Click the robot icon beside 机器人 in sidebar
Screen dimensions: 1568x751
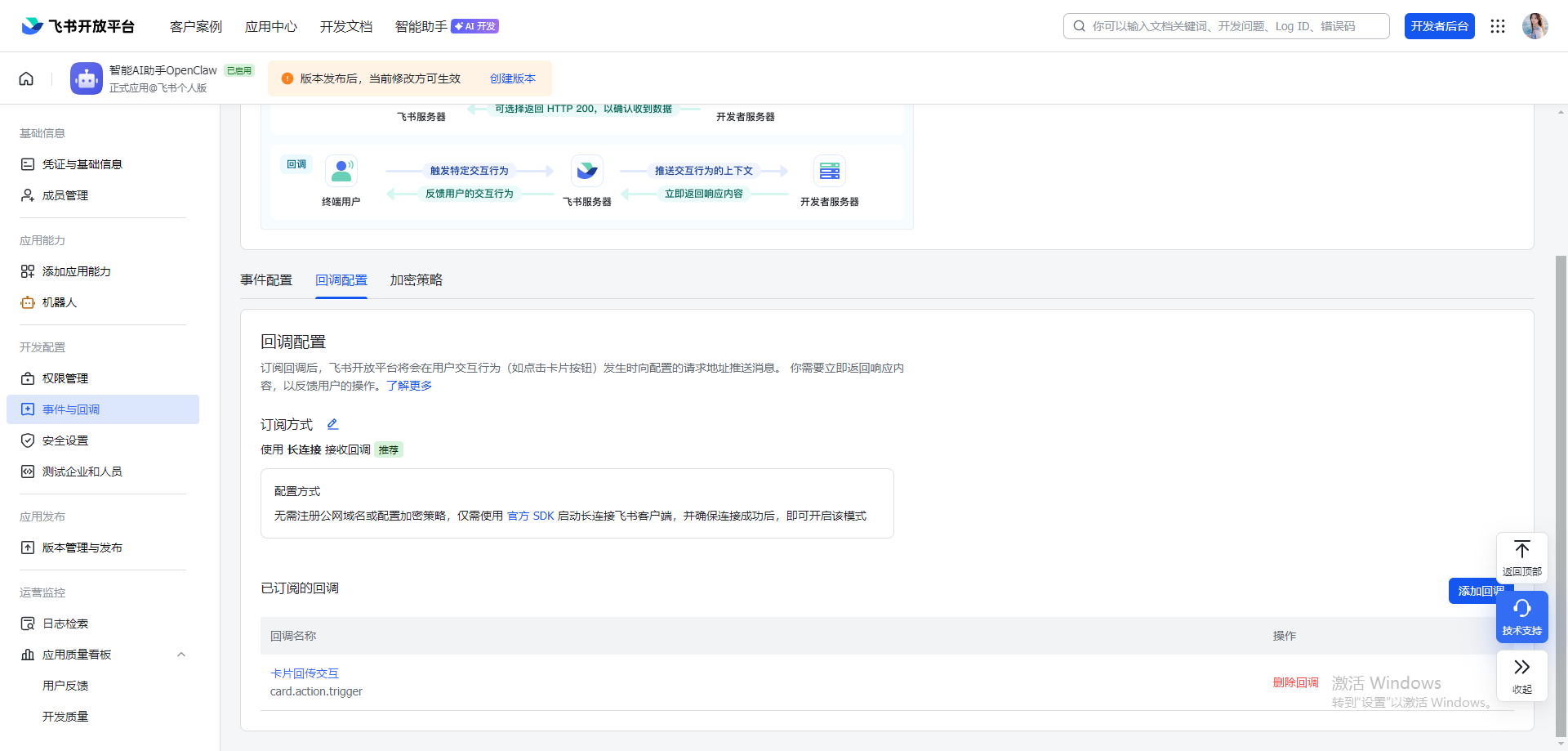[27, 302]
